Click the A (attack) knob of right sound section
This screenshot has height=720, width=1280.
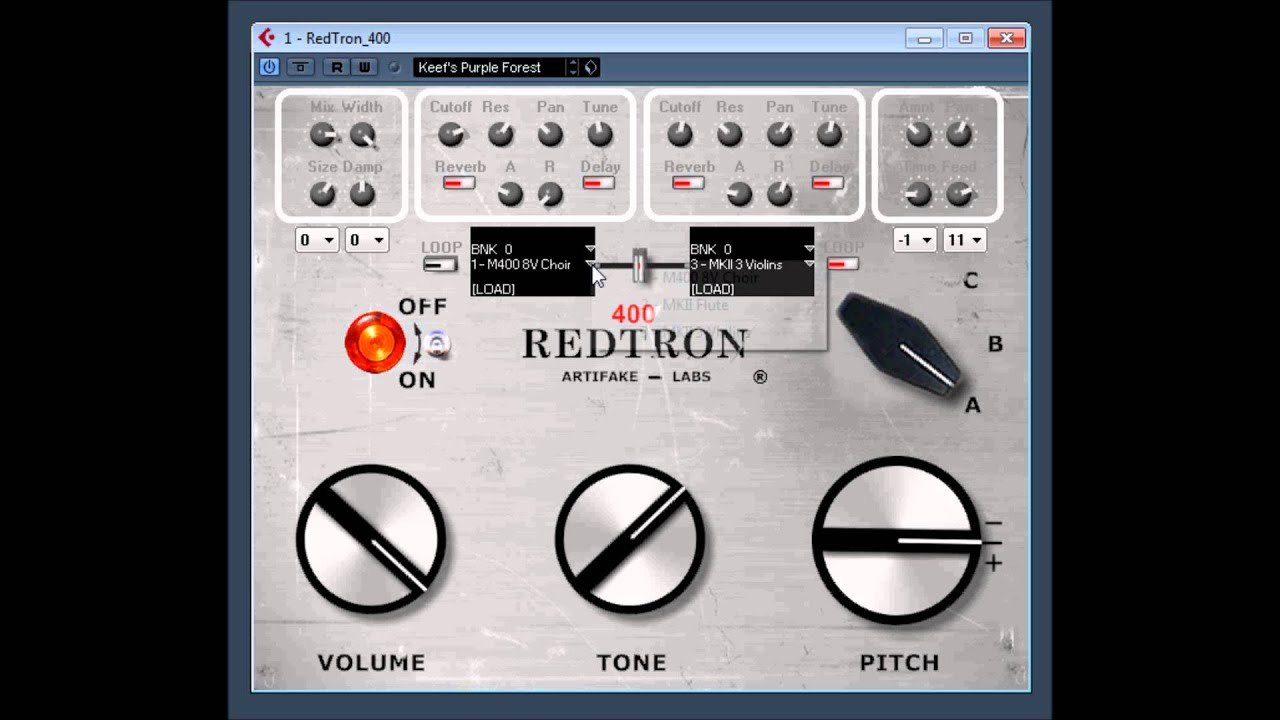739,194
